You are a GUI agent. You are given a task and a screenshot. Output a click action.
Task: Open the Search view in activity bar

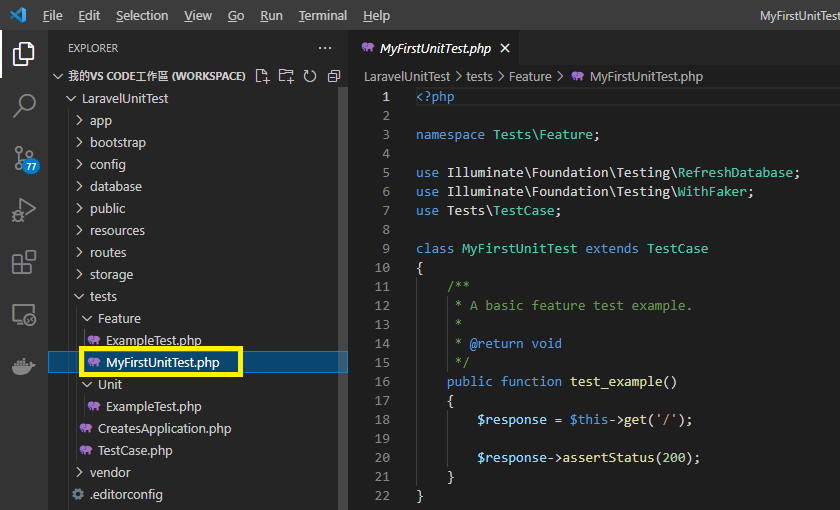point(24,106)
